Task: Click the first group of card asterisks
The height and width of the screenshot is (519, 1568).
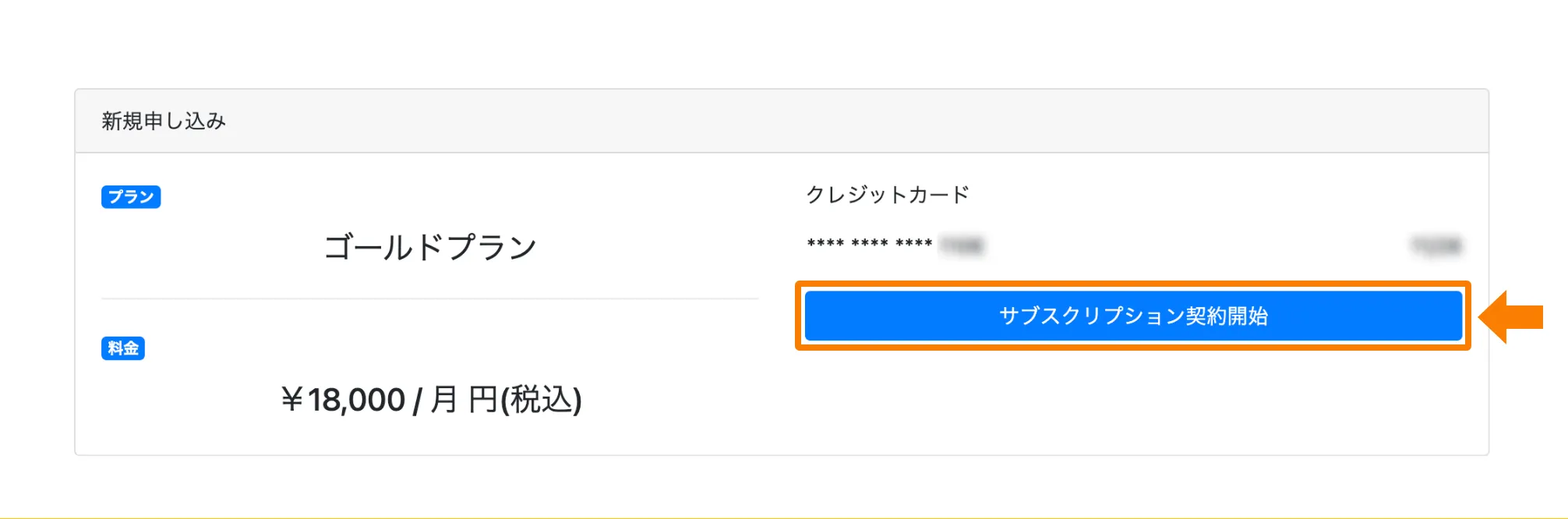Action: click(825, 245)
